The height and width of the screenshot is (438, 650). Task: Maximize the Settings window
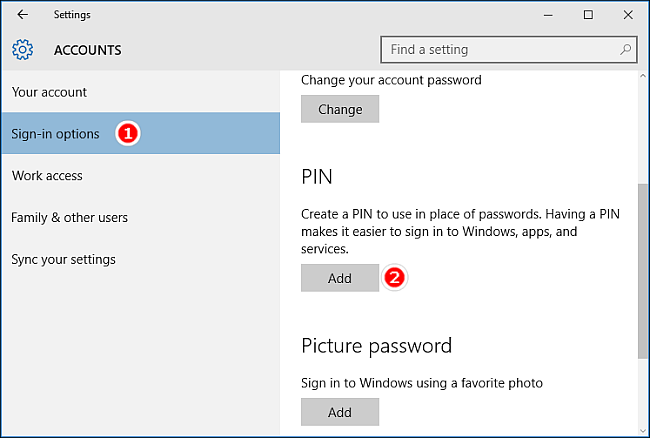click(588, 15)
